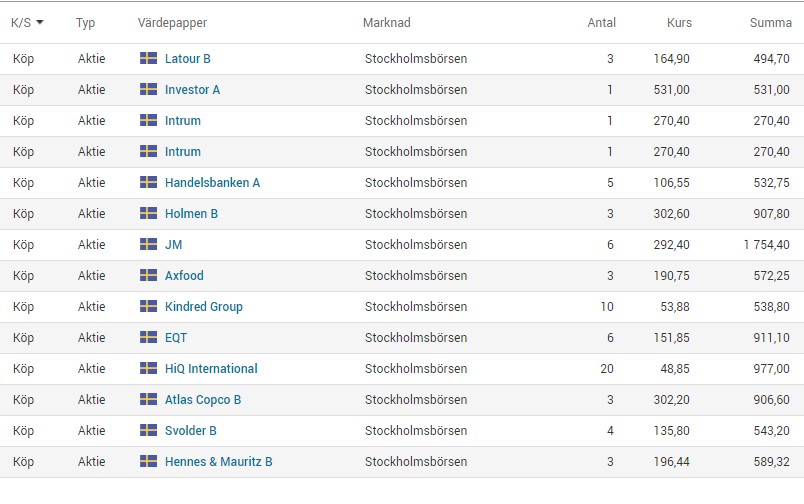Click the flag icon next to Holmen B
Screen dimensions: 804x504
tap(149, 213)
